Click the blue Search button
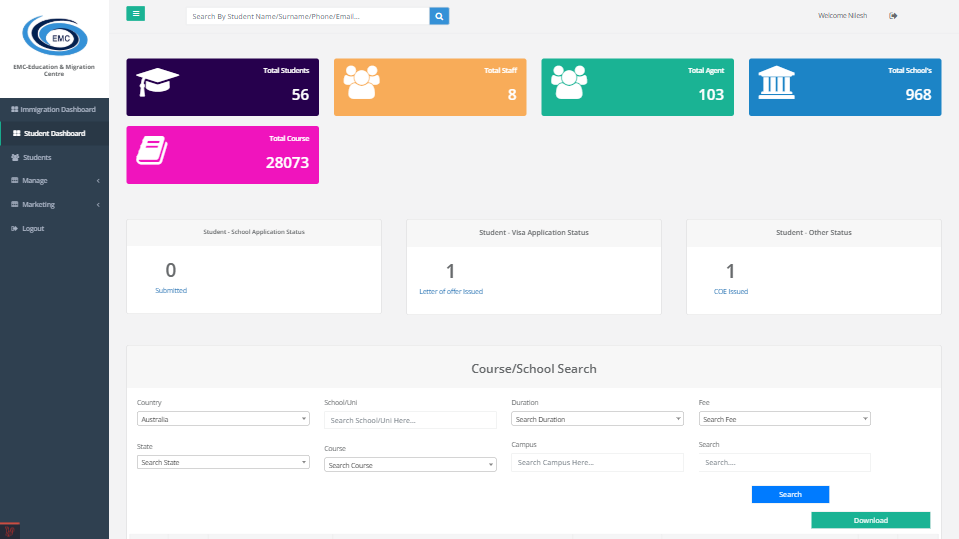 pos(790,494)
